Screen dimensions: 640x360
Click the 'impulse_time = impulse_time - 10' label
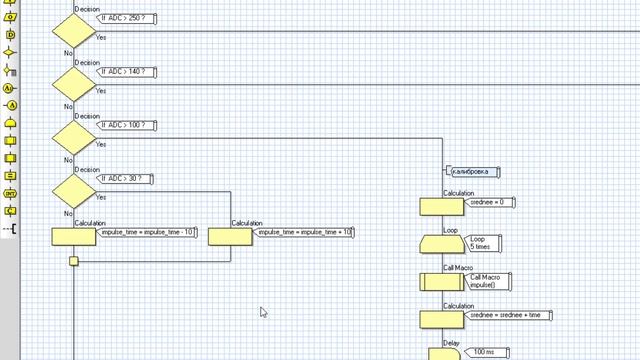pyautogui.click(x=147, y=232)
